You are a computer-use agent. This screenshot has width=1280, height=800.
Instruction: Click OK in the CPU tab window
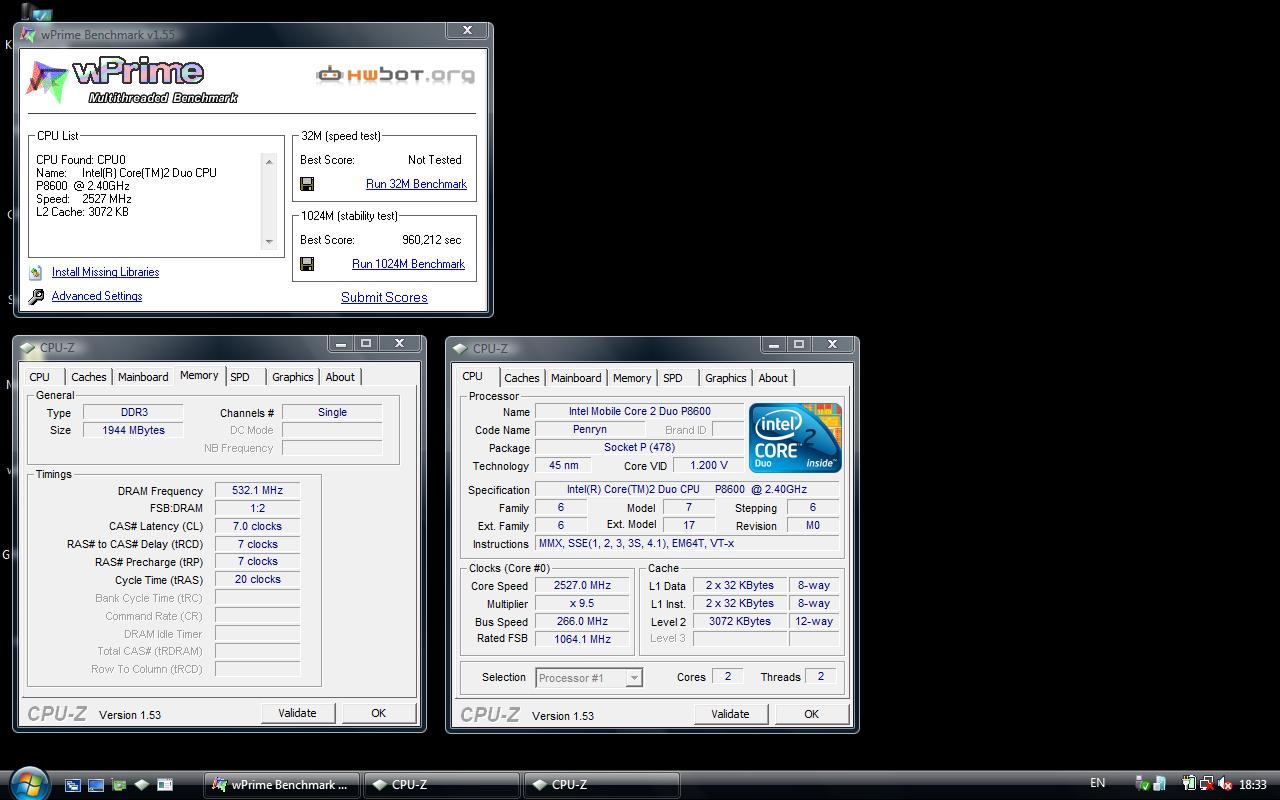pyautogui.click(x=811, y=714)
